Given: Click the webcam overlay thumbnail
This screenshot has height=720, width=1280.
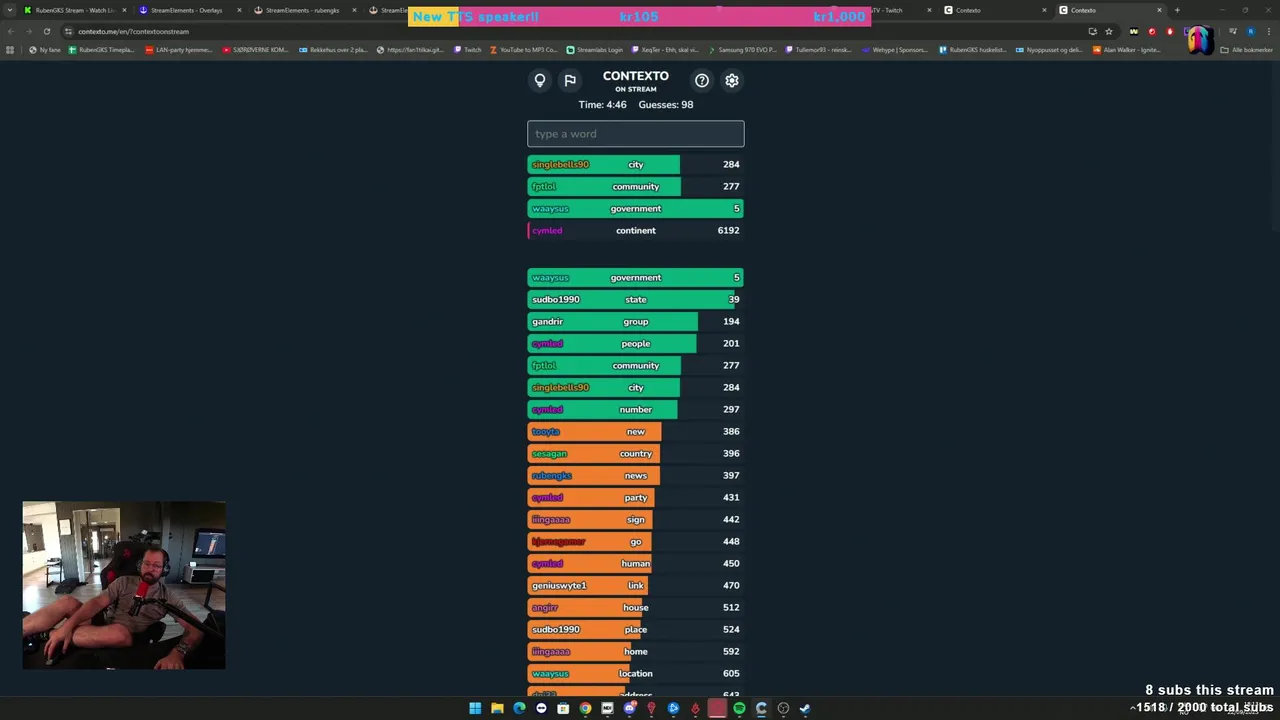Looking at the screenshot, I should pos(124,585).
